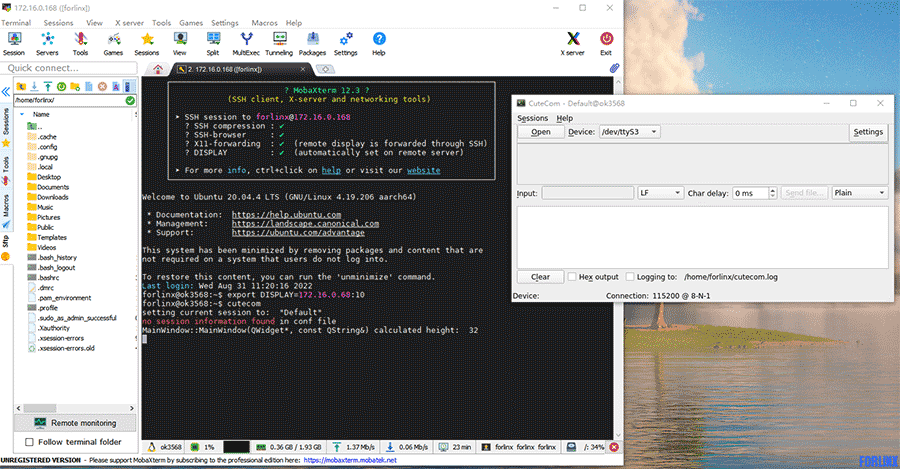This screenshot has width=900, height=469.
Task: Close the terminal tab with its X
Action: coord(303,69)
